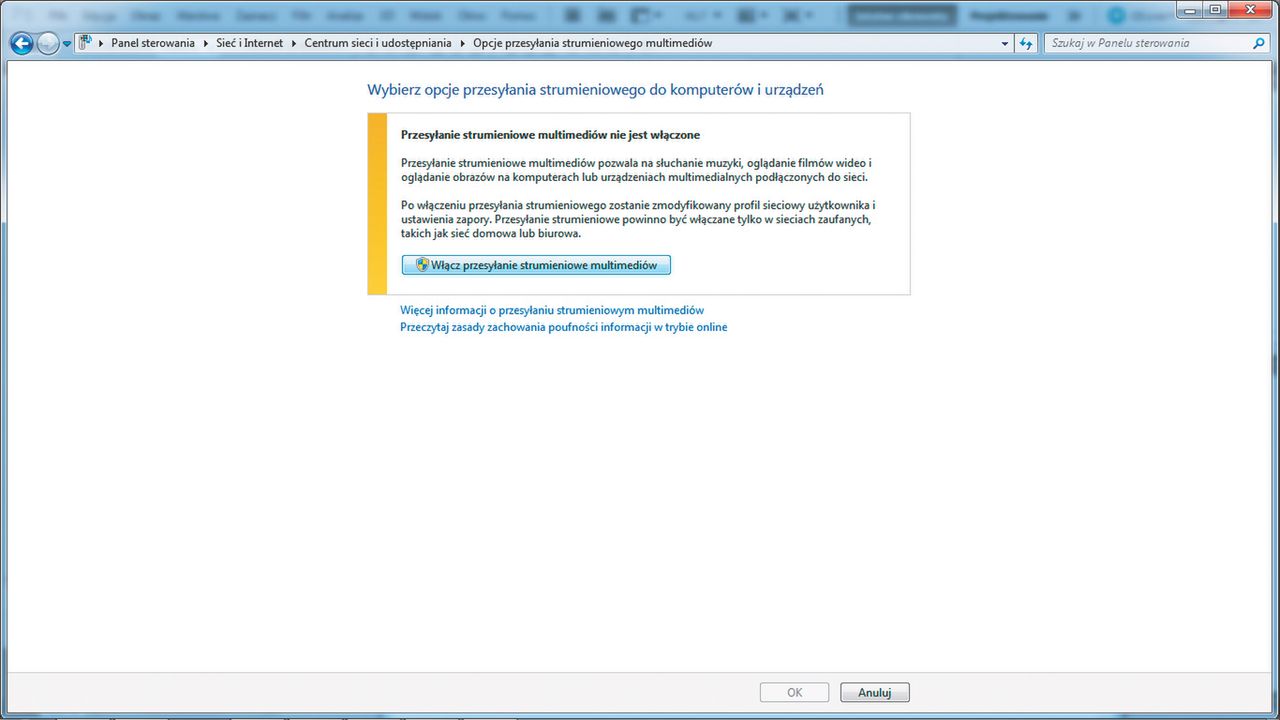
Task: Expand arrow after Centrum sieci i udostępniania
Action: pos(462,44)
